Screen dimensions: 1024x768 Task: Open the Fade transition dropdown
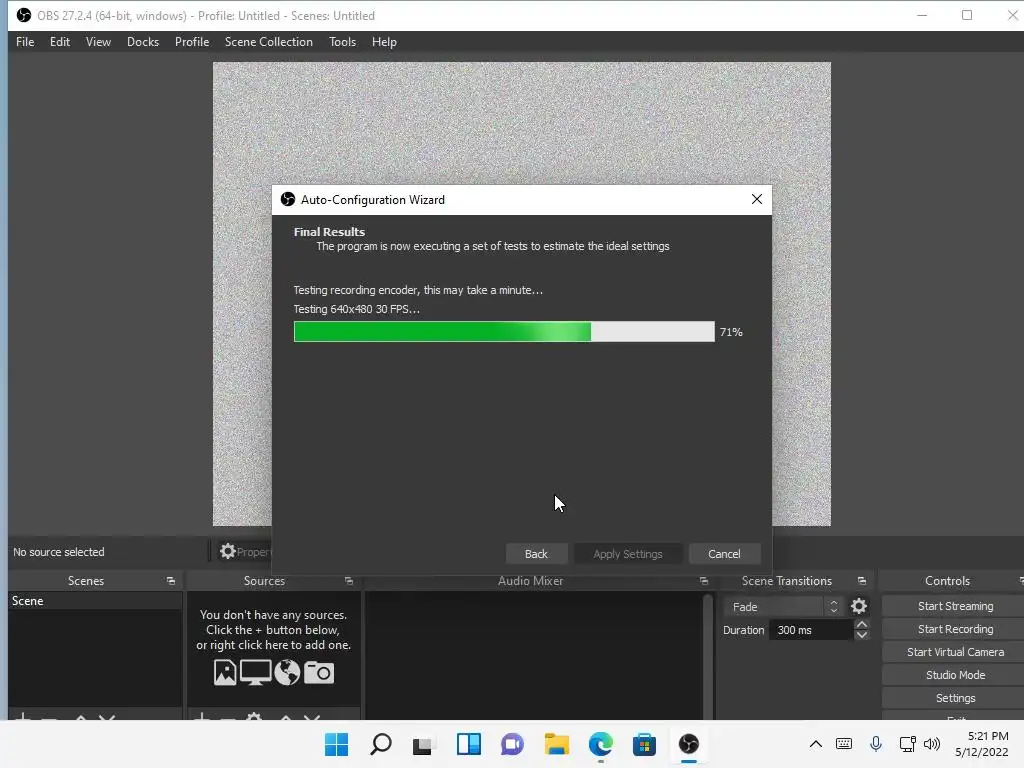pyautogui.click(x=782, y=607)
